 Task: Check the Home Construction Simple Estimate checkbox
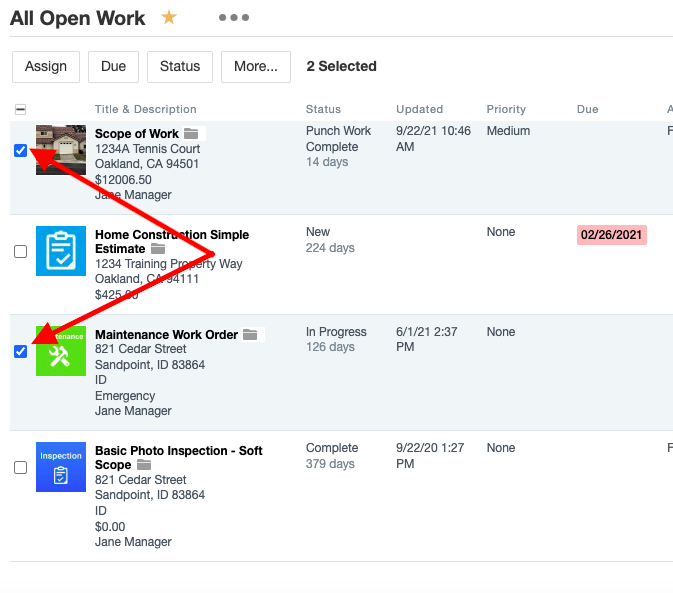point(21,251)
